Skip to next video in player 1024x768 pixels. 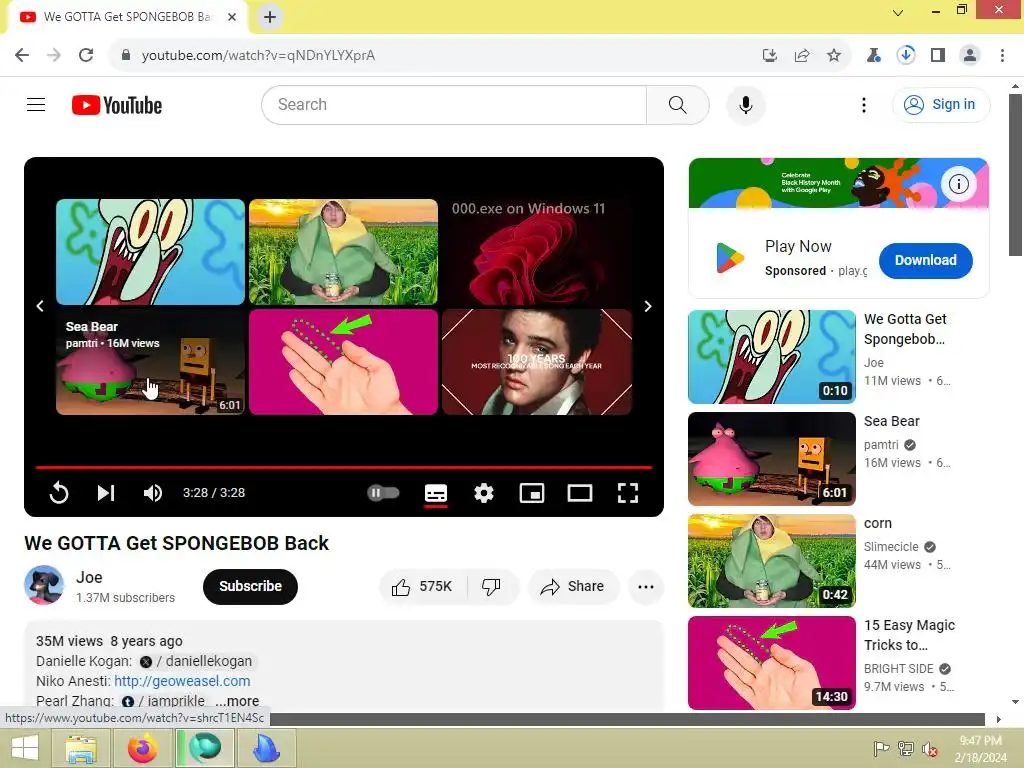[106, 492]
